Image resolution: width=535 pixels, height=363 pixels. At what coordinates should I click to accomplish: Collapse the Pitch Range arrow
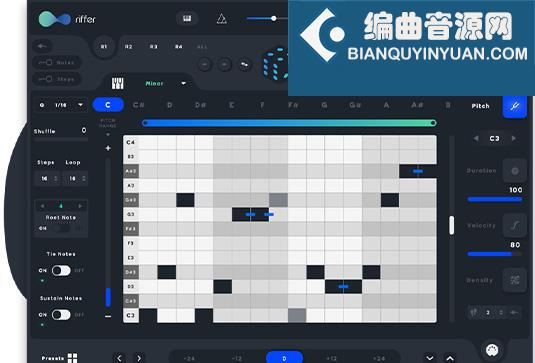click(x=108, y=135)
